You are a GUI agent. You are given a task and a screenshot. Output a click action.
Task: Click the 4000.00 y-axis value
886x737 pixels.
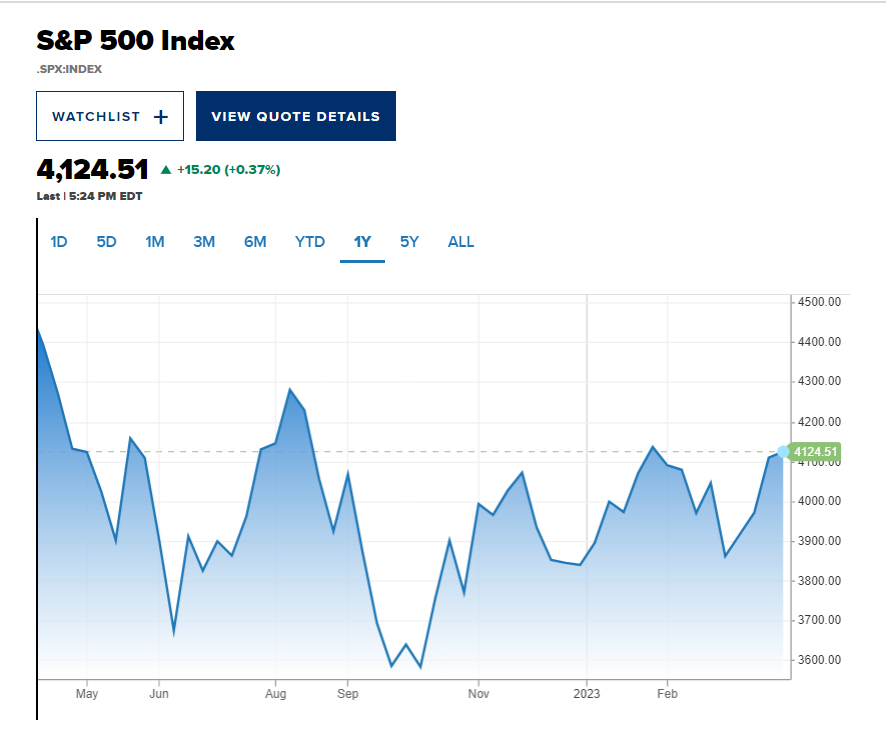pyautogui.click(x=819, y=501)
